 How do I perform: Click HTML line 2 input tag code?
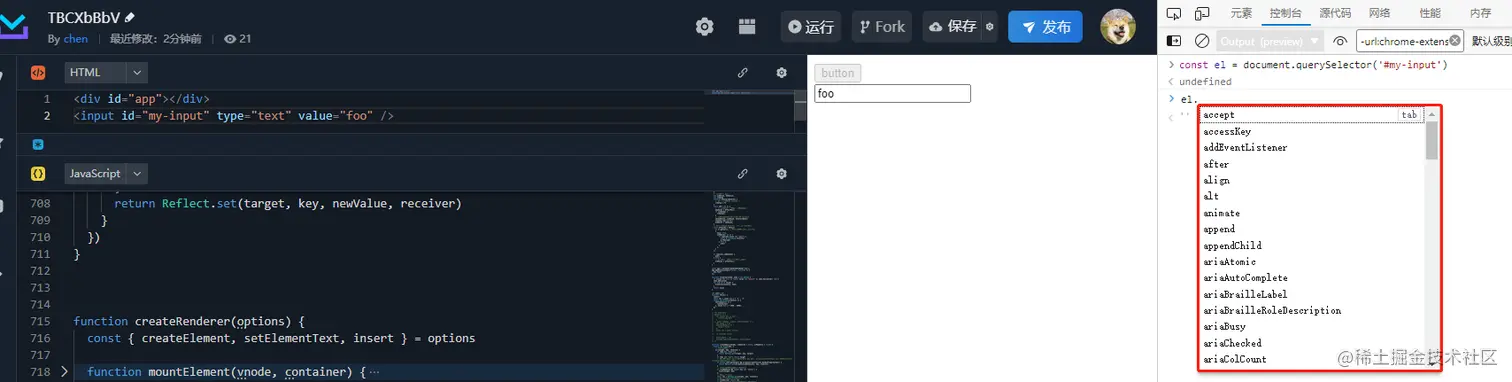point(233,116)
